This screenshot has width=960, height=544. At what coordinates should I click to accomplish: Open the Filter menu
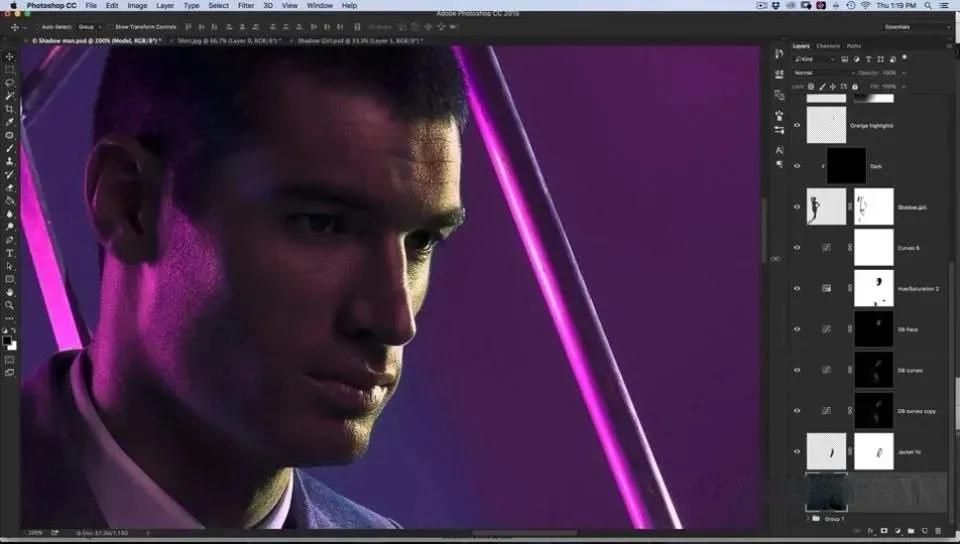pyautogui.click(x=245, y=6)
